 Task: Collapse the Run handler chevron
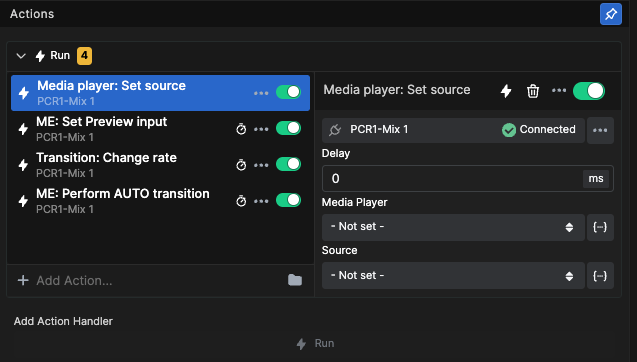(x=21, y=56)
